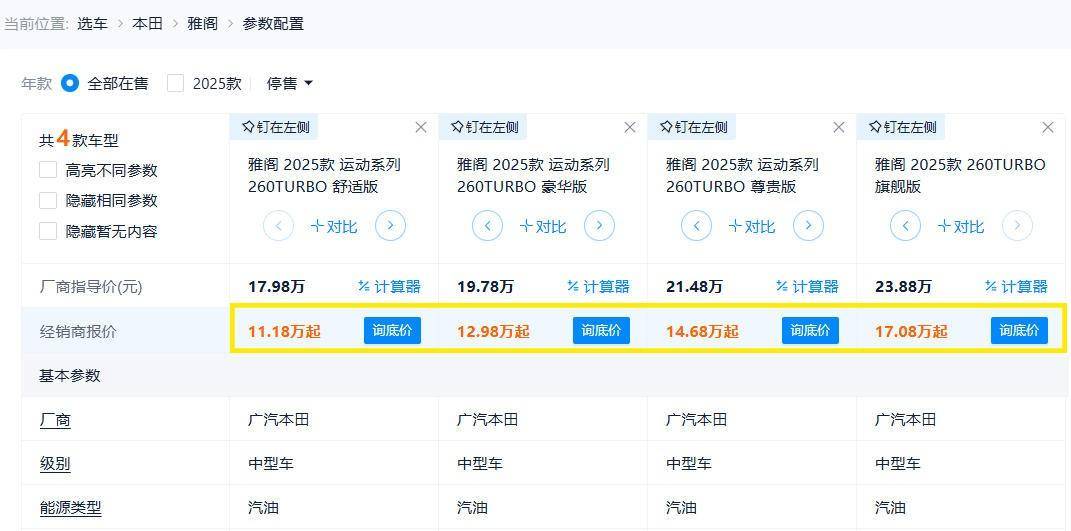Click the next arrow under 舒适版

point(390,226)
